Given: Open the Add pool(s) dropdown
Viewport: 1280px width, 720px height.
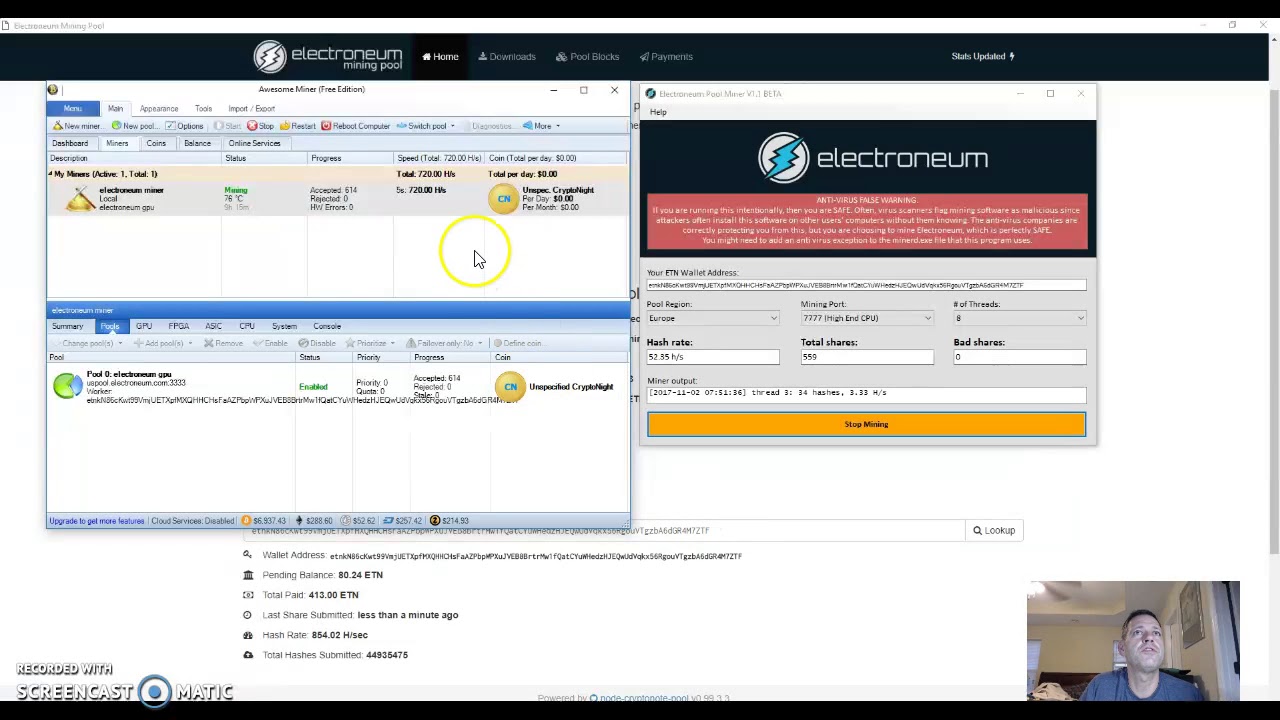Looking at the screenshot, I should pyautogui.click(x=164, y=343).
